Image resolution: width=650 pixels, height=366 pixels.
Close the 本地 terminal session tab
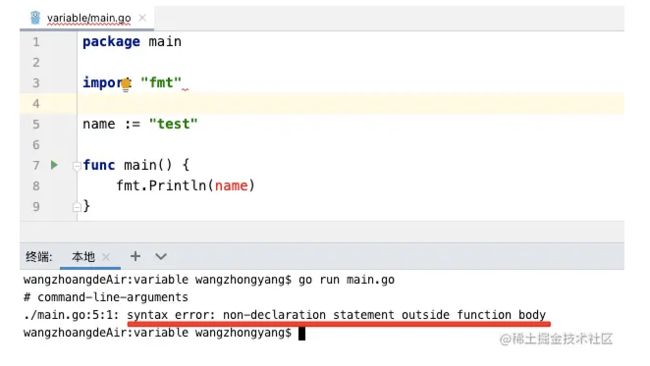pyautogui.click(x=106, y=257)
